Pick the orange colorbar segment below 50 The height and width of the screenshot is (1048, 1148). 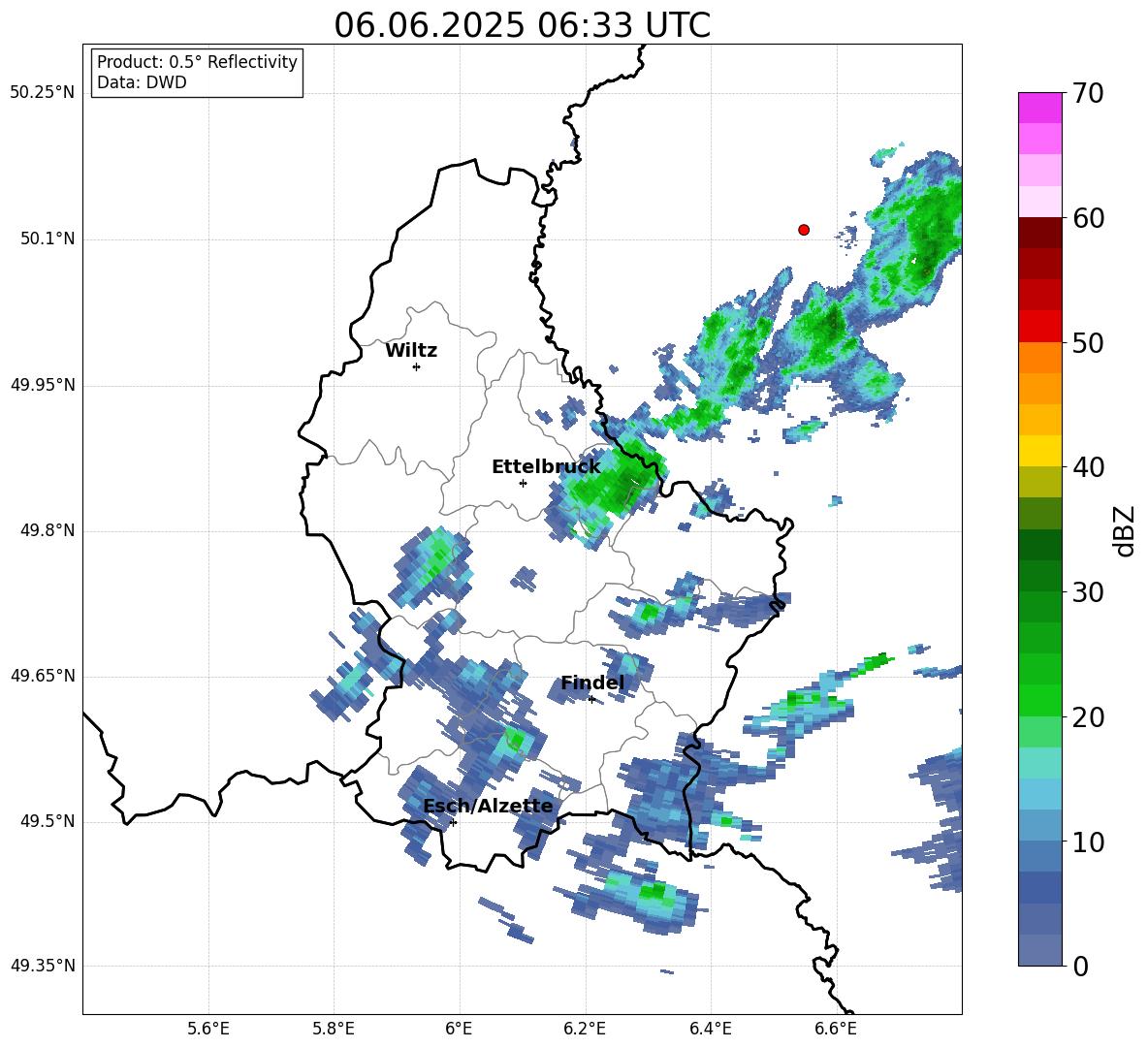click(x=1039, y=357)
